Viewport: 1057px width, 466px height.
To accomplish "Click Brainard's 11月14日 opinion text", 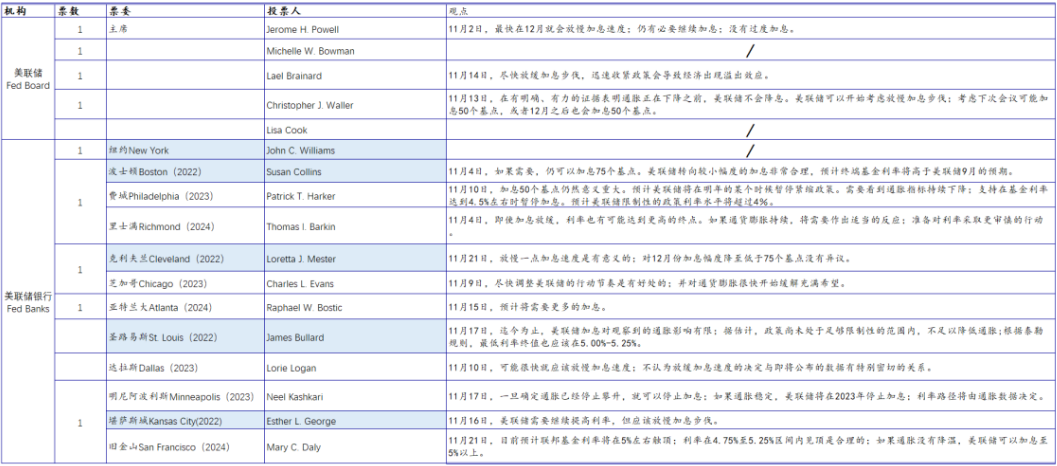I will 609,76.
